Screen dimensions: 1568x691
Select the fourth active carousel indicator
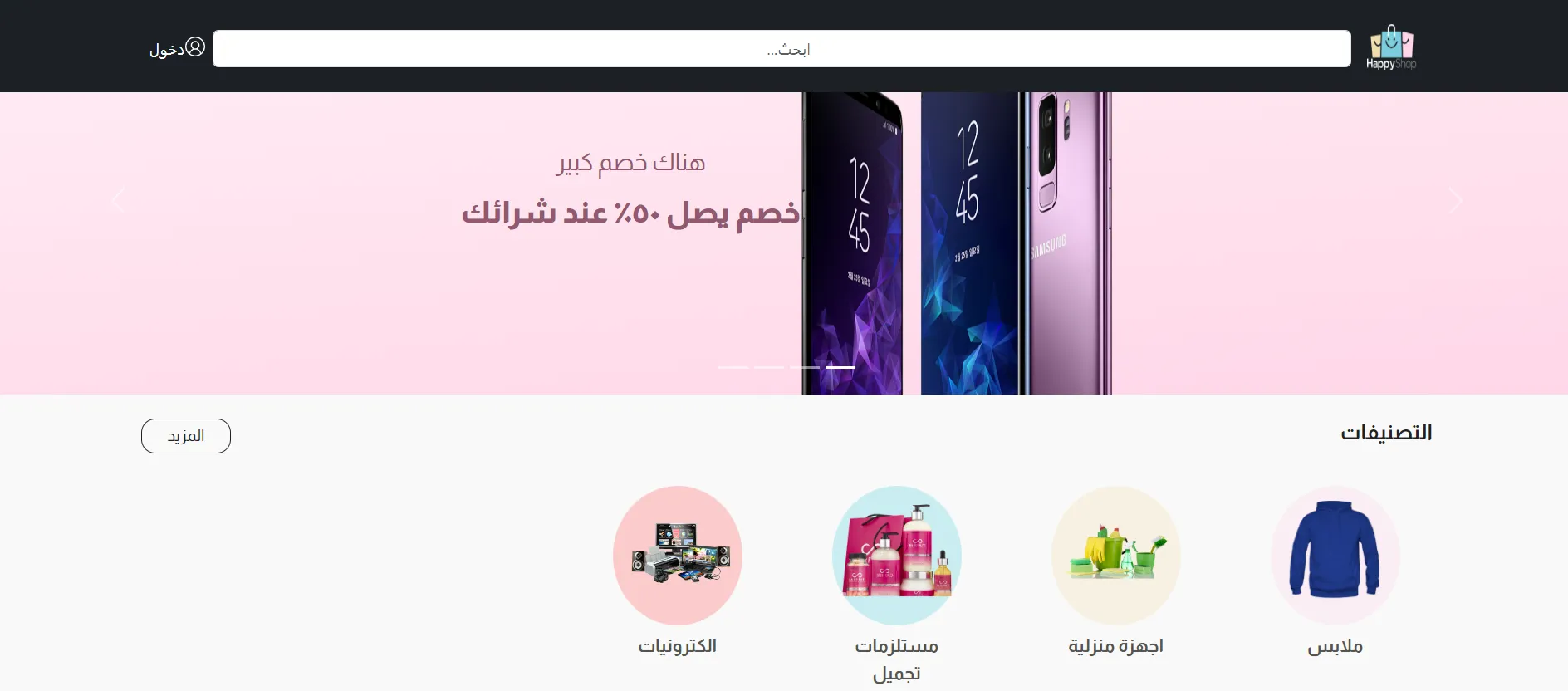[x=840, y=367]
